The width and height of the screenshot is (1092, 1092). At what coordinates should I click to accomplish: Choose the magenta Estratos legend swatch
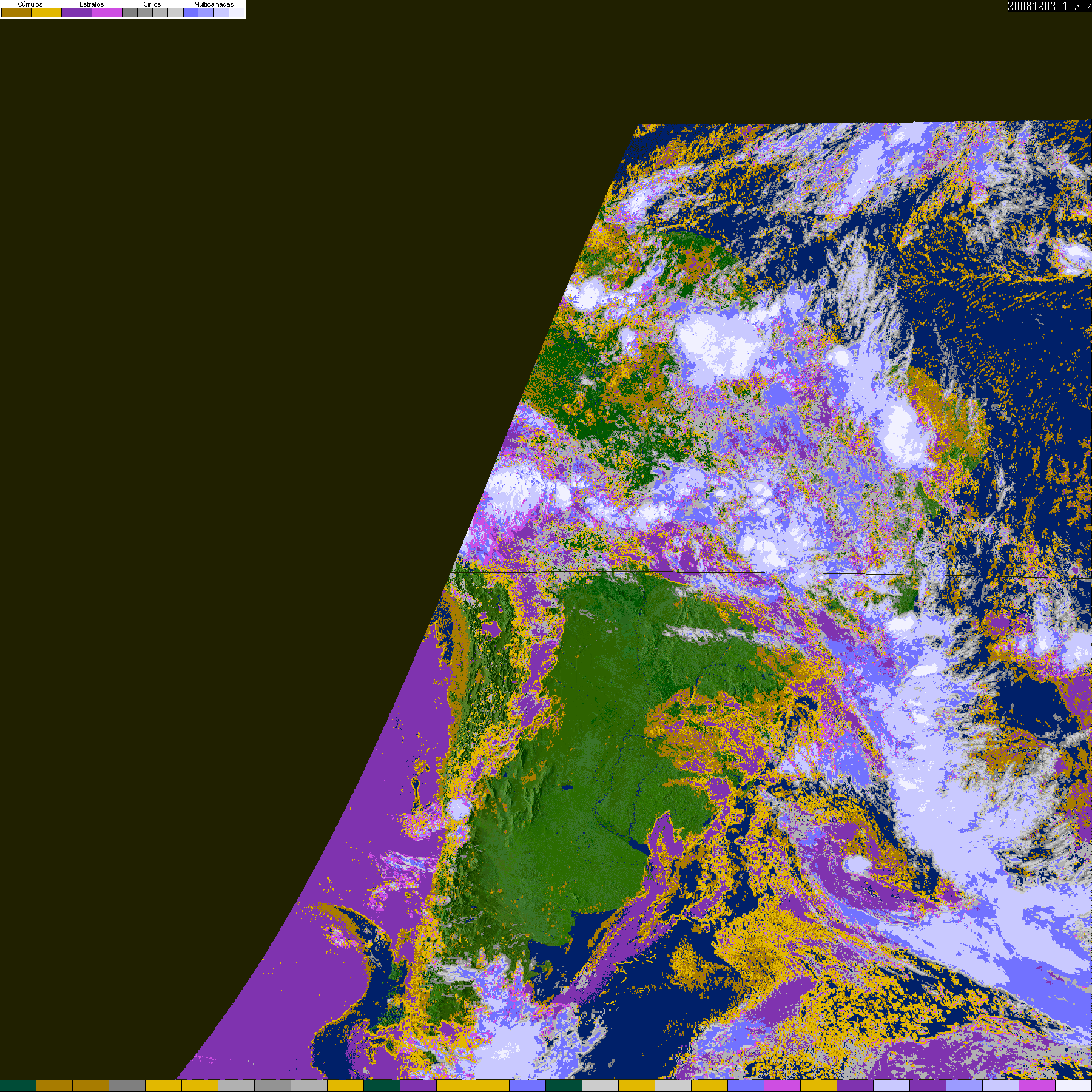[x=107, y=13]
